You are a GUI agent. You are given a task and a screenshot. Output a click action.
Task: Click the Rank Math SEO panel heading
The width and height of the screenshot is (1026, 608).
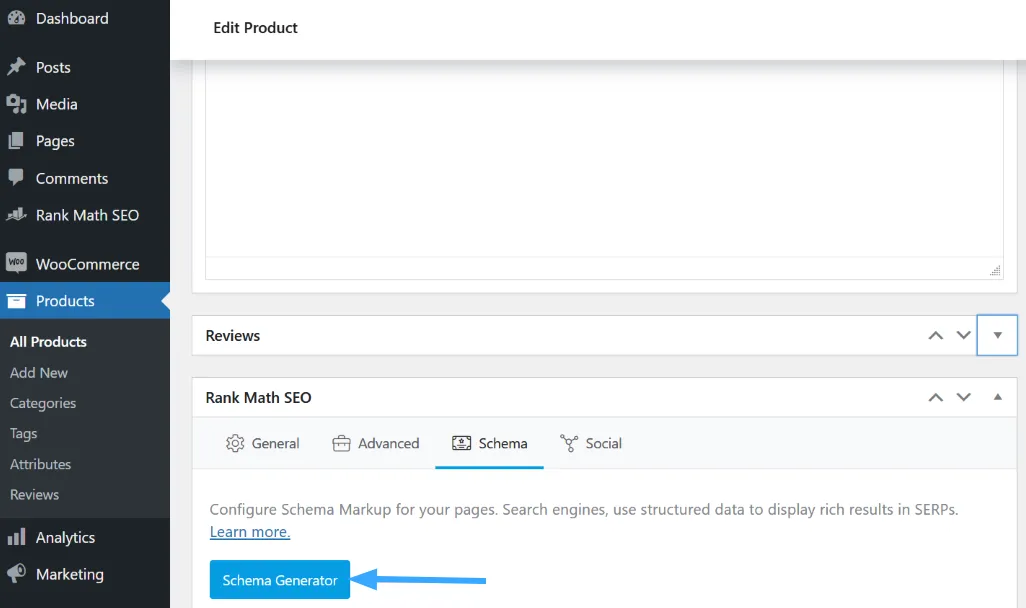click(258, 397)
